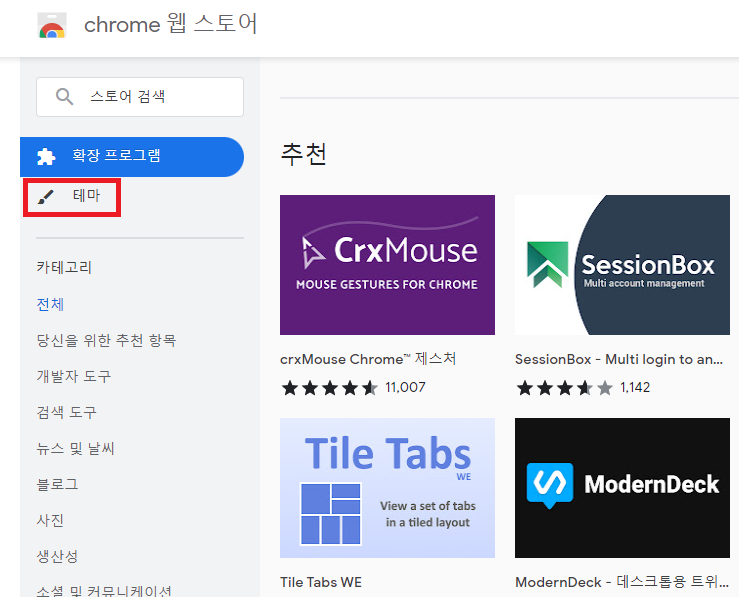The width and height of the screenshot is (739, 597).
Task: Open the 뉴스 및 날씨 category
Action: (75, 448)
